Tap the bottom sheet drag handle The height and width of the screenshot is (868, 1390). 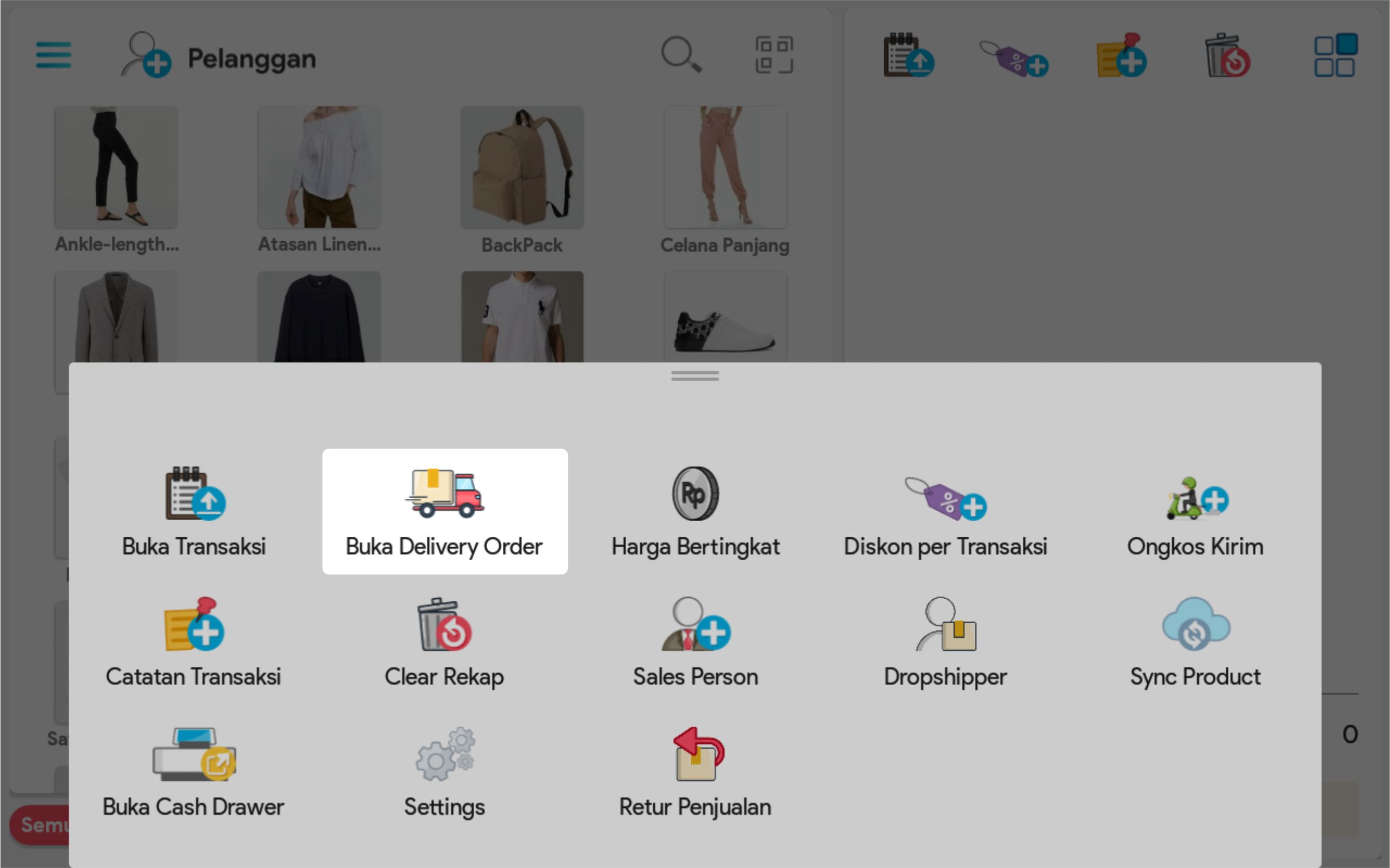point(695,376)
